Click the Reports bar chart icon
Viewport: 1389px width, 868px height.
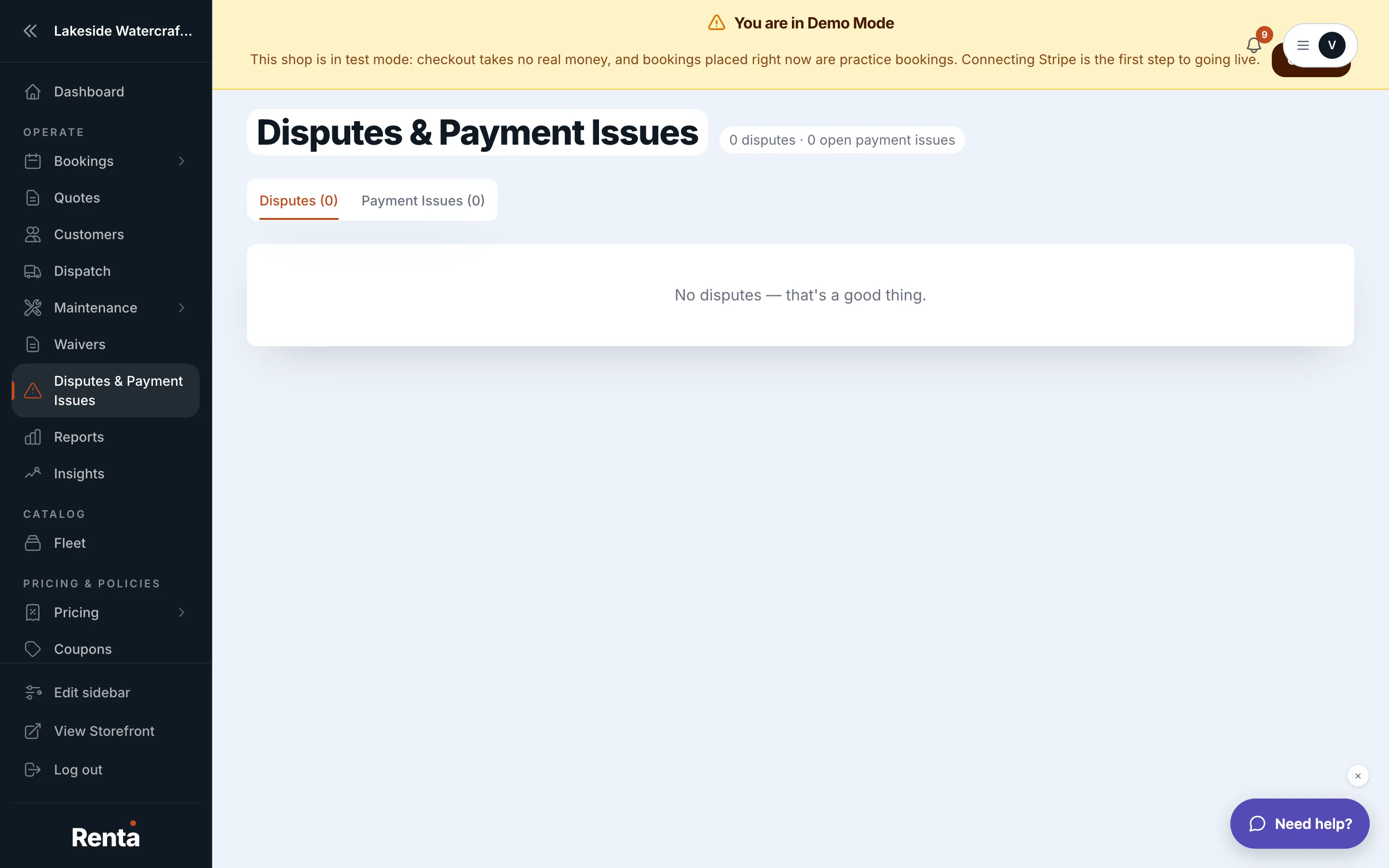(33, 437)
